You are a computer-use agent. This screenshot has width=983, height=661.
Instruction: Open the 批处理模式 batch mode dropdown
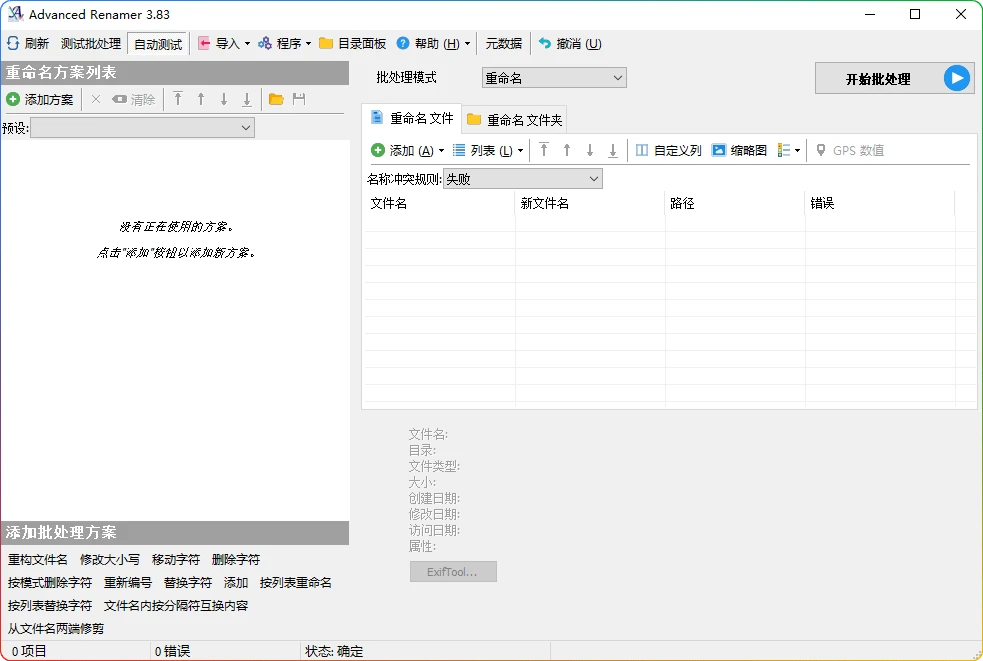pyautogui.click(x=553, y=77)
